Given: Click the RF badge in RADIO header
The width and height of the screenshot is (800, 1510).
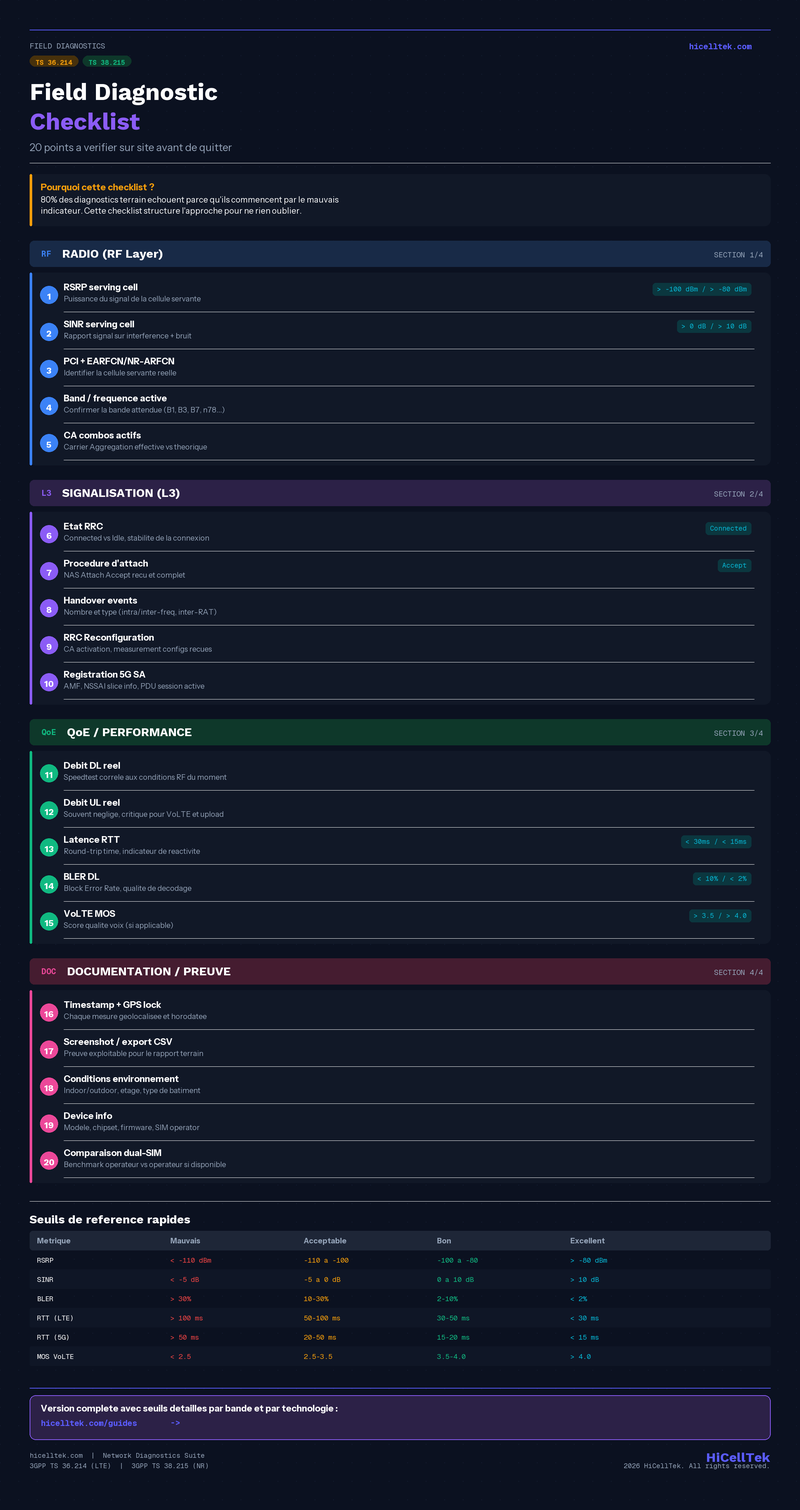Looking at the screenshot, I should (46, 254).
